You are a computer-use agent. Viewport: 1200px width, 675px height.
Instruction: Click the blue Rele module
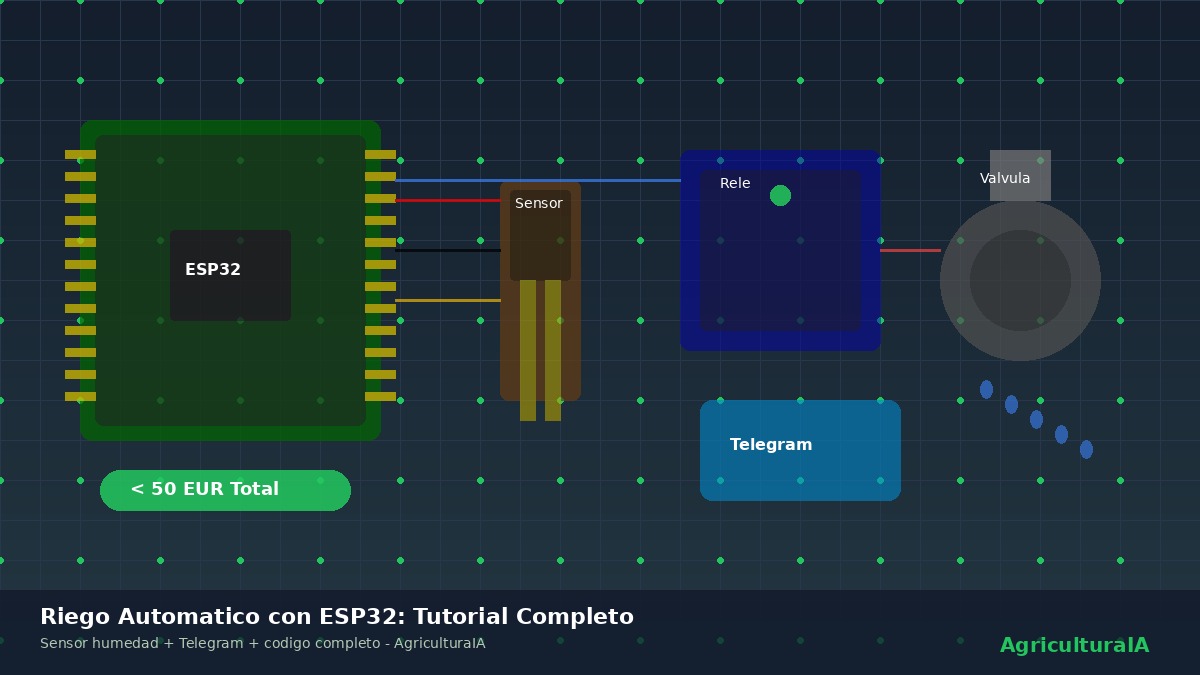(x=780, y=250)
